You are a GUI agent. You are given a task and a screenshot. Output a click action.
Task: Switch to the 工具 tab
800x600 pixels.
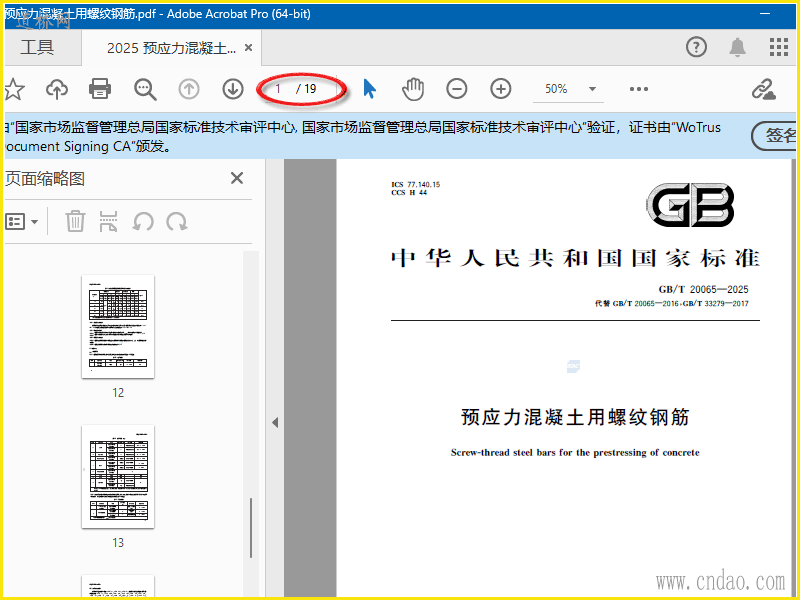tap(37, 47)
